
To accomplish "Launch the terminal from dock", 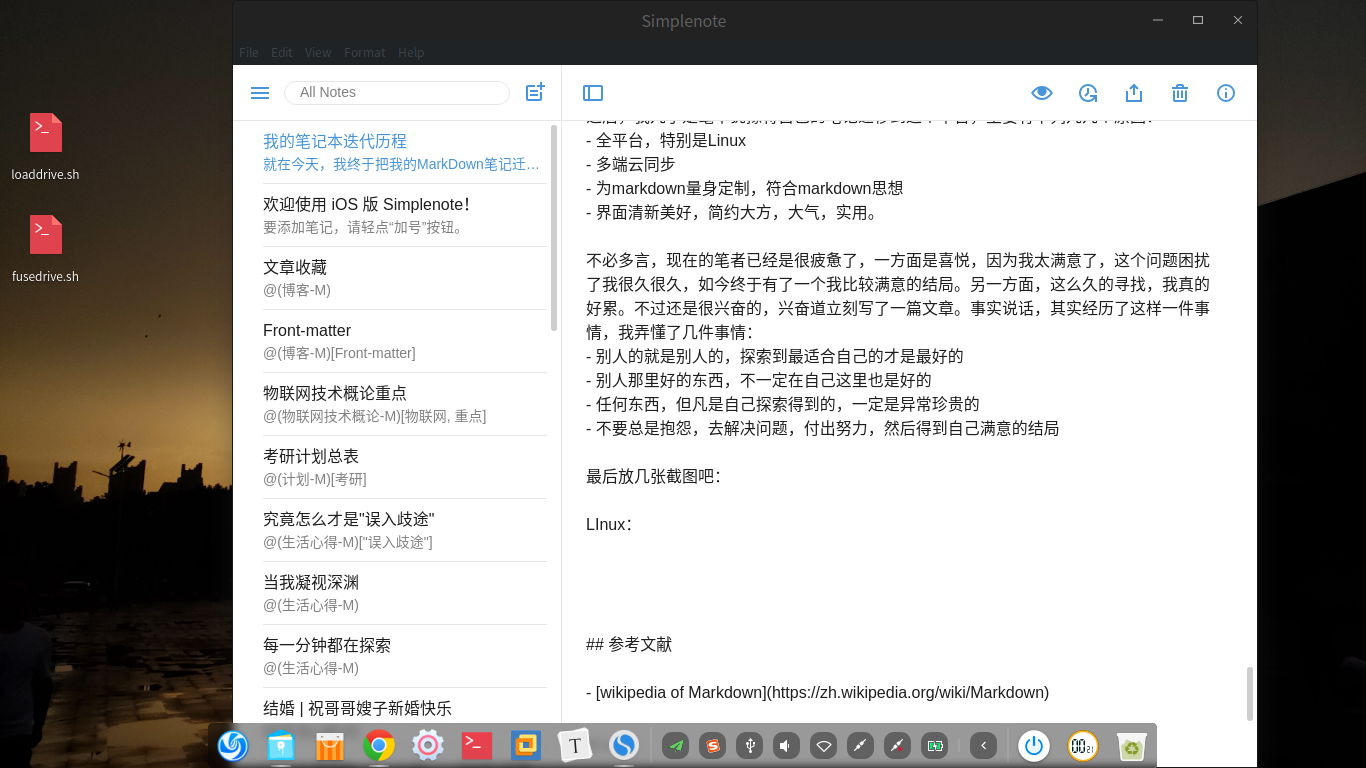I will pyautogui.click(x=477, y=745).
